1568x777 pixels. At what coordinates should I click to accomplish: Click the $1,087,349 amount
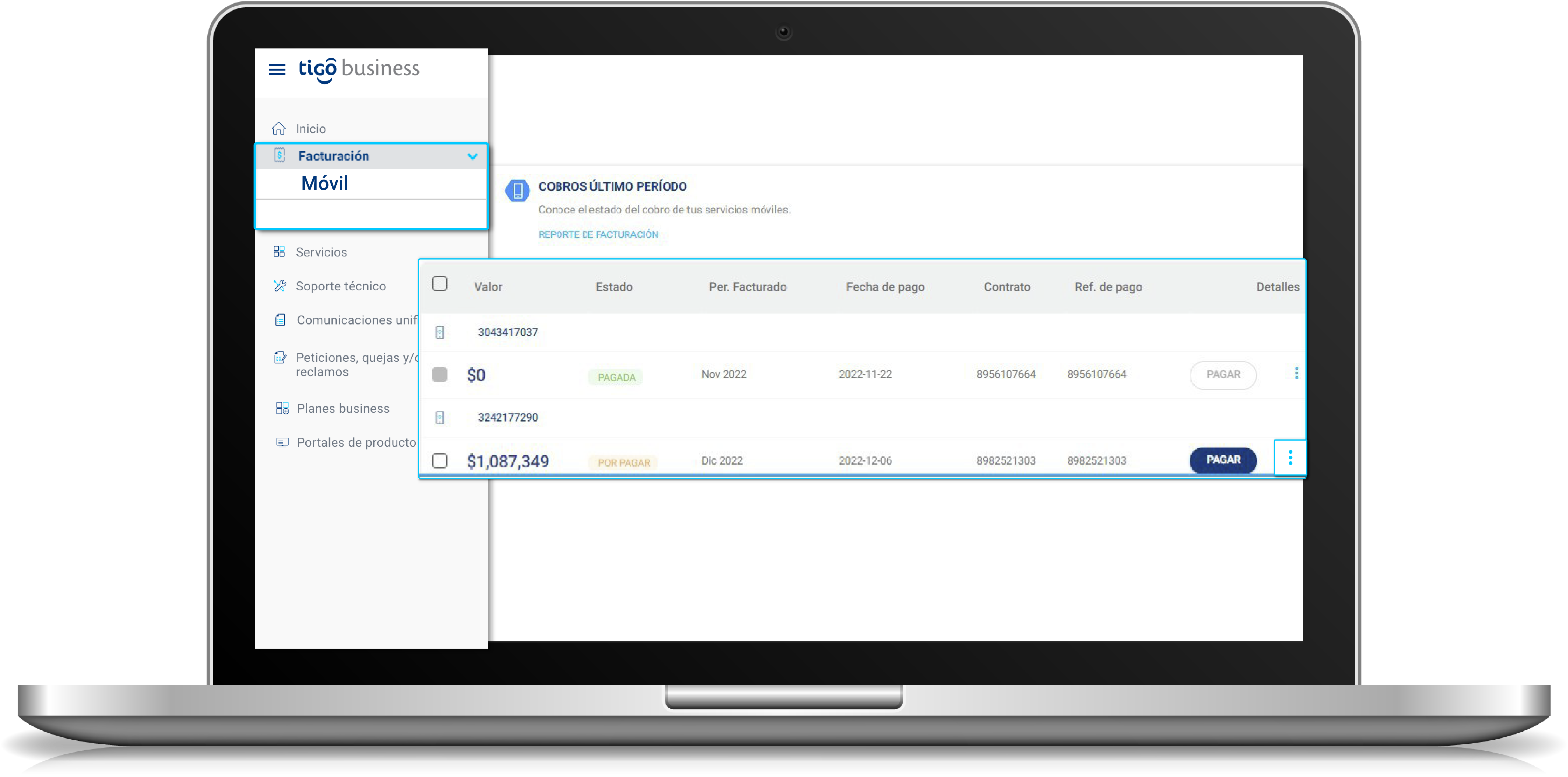click(507, 461)
